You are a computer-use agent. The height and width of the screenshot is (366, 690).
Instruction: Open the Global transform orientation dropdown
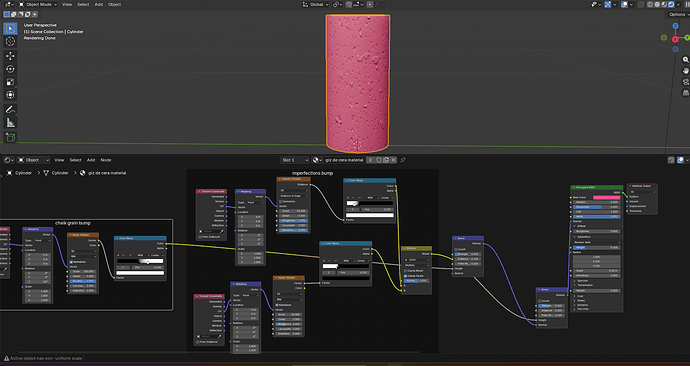[x=316, y=4]
